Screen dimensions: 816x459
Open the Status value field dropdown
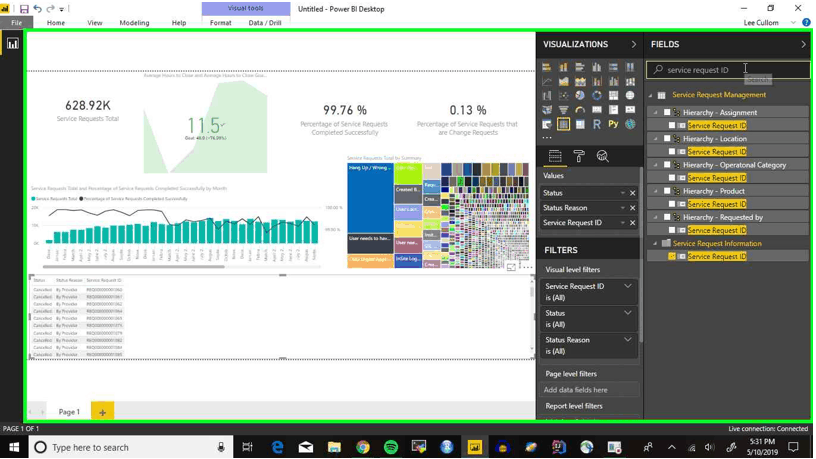622,193
